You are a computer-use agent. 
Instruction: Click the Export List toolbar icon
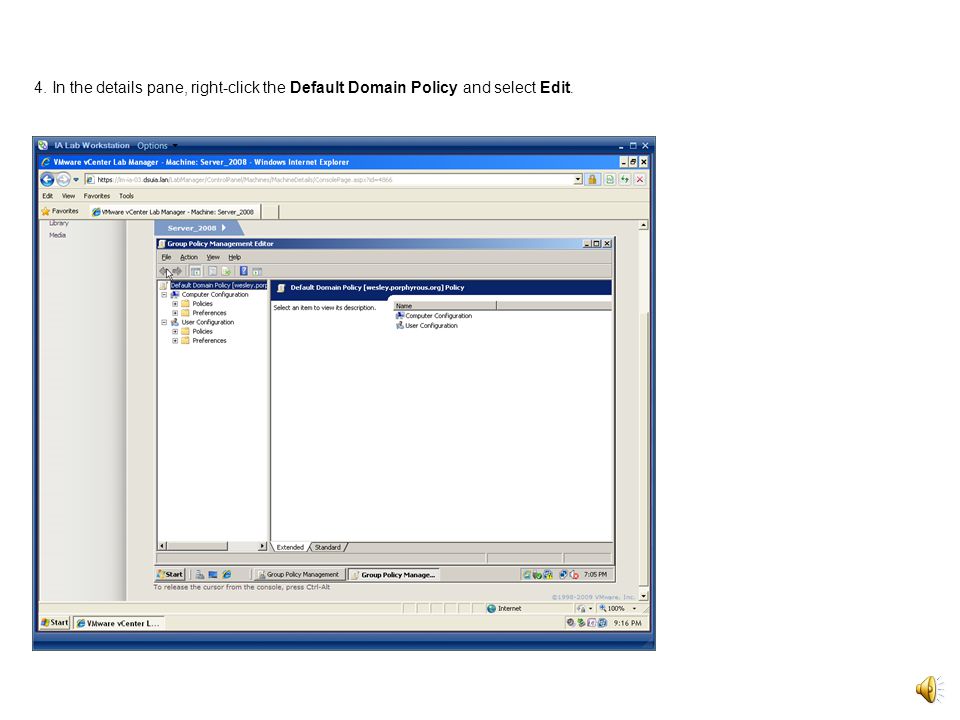[226, 271]
